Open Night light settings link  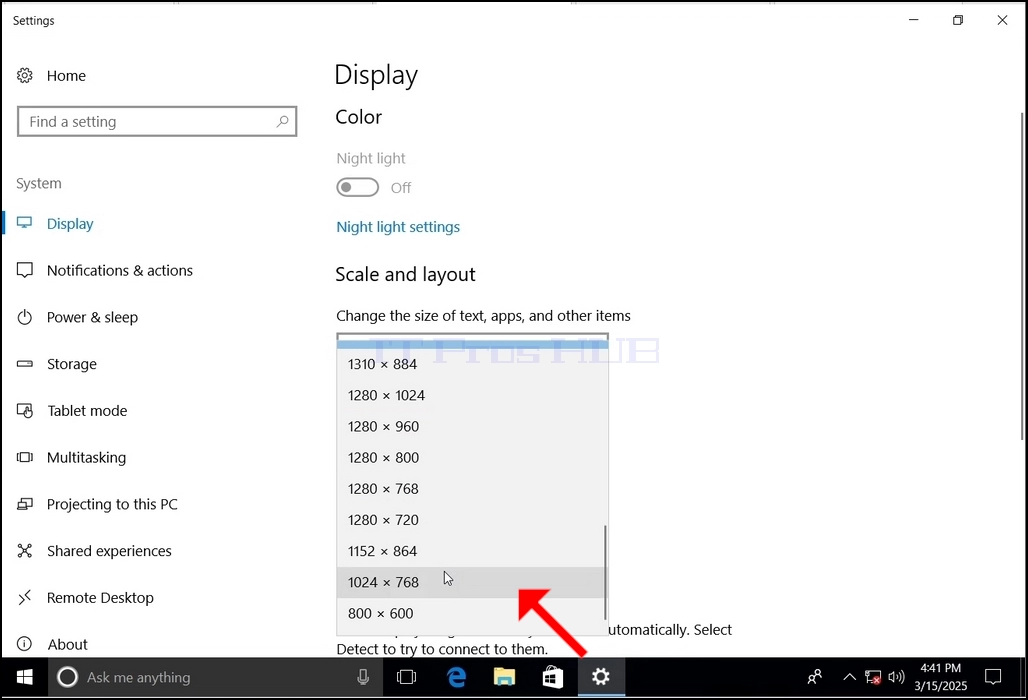pos(398,227)
